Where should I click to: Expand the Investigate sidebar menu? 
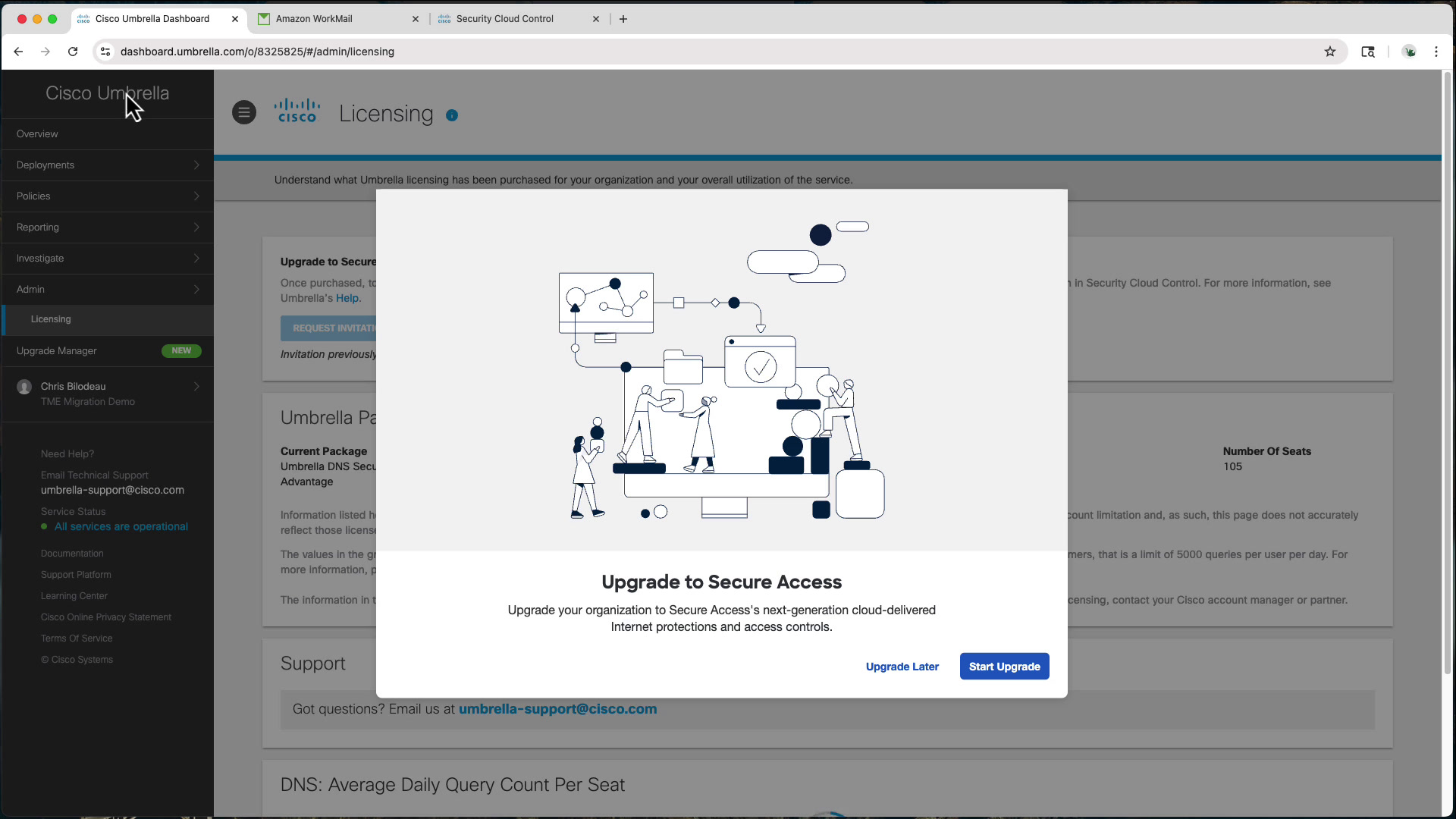tap(108, 258)
